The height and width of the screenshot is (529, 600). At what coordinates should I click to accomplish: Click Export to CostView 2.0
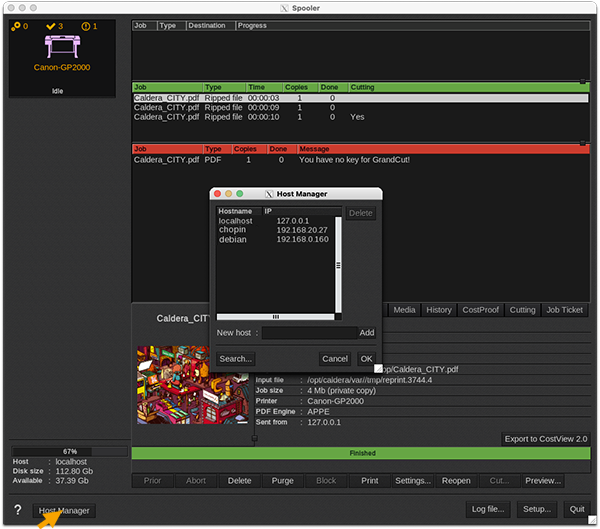[546, 439]
